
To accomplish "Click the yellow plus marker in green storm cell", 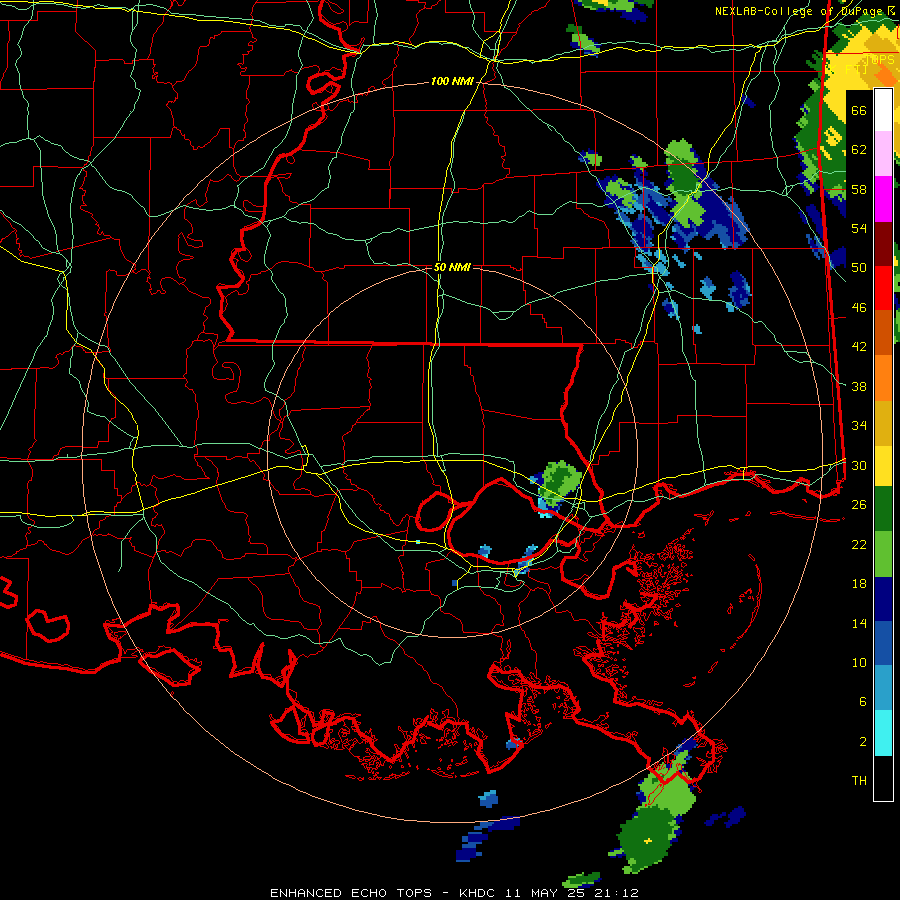I will click(x=648, y=841).
